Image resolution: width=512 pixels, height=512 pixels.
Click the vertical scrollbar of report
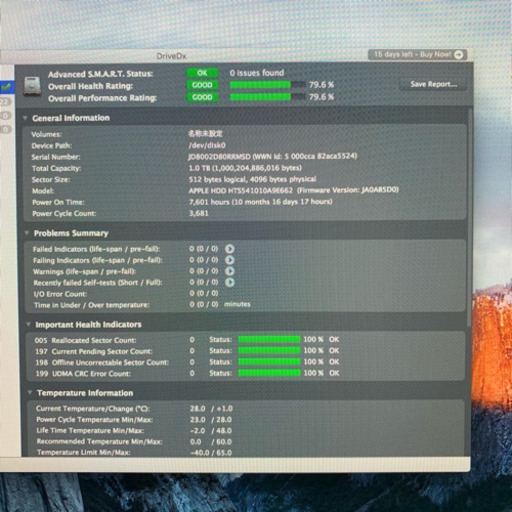(x=470, y=217)
